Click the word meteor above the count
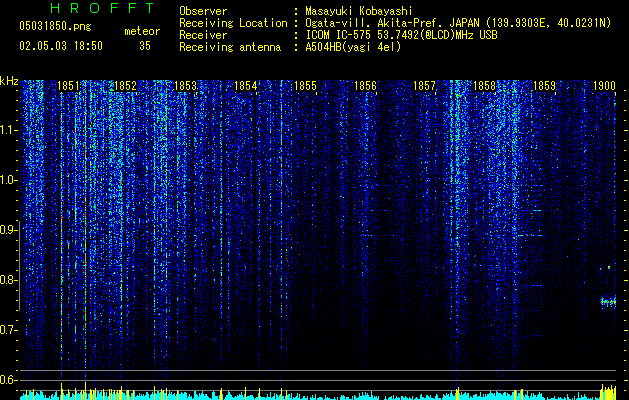The image size is (629, 400). [x=142, y=31]
